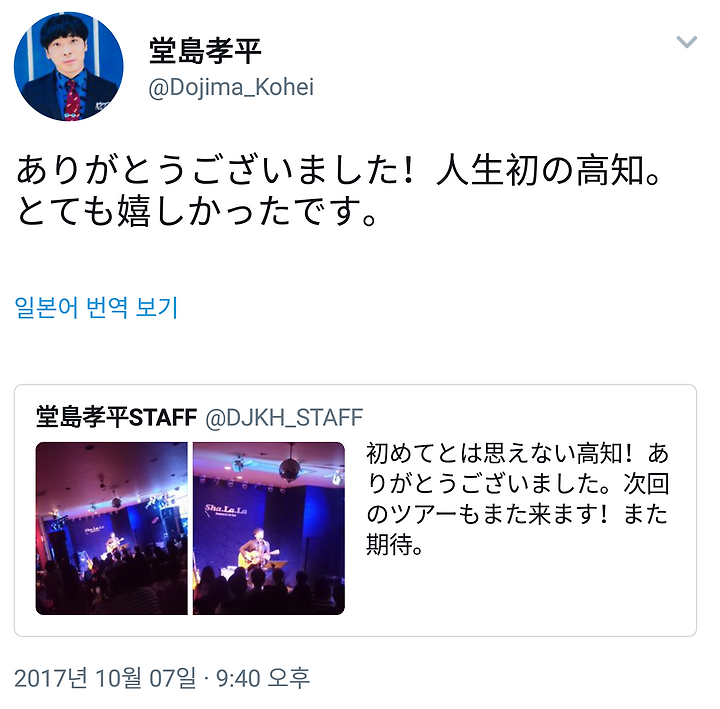Click the 堂島孝平STAFF quoted account name

point(117,417)
